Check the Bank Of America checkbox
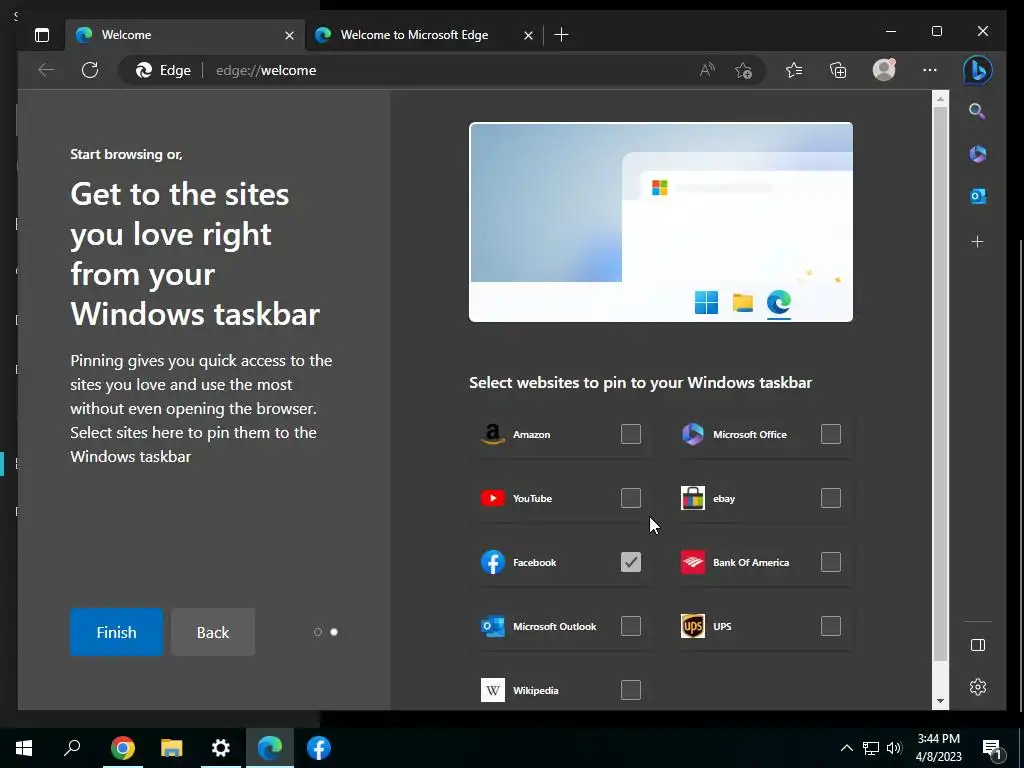This screenshot has width=1024, height=768. click(831, 562)
